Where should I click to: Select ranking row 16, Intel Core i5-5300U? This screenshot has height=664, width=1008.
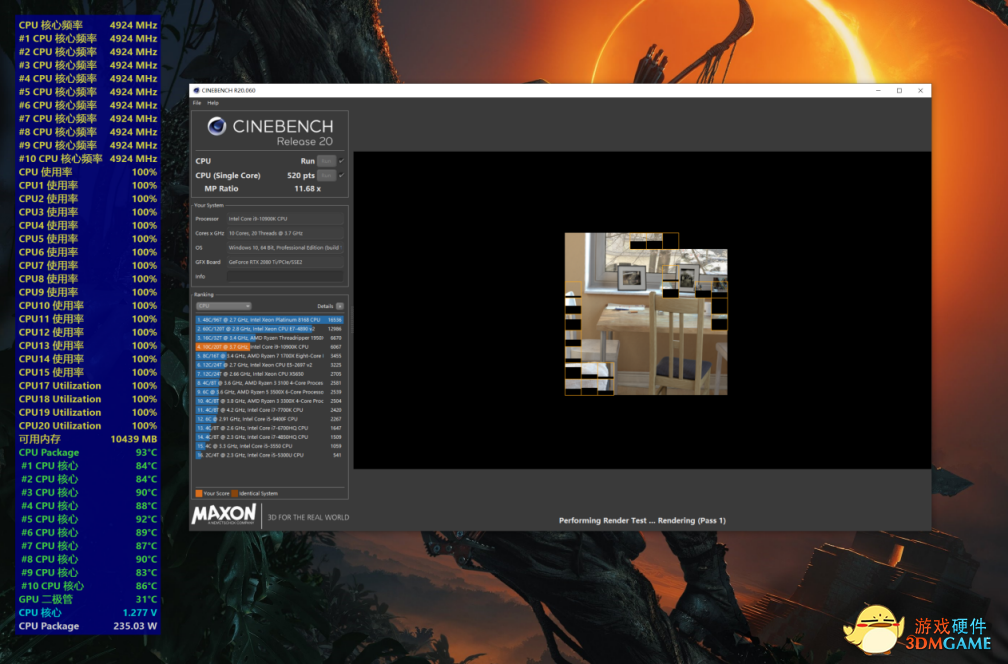coord(269,454)
